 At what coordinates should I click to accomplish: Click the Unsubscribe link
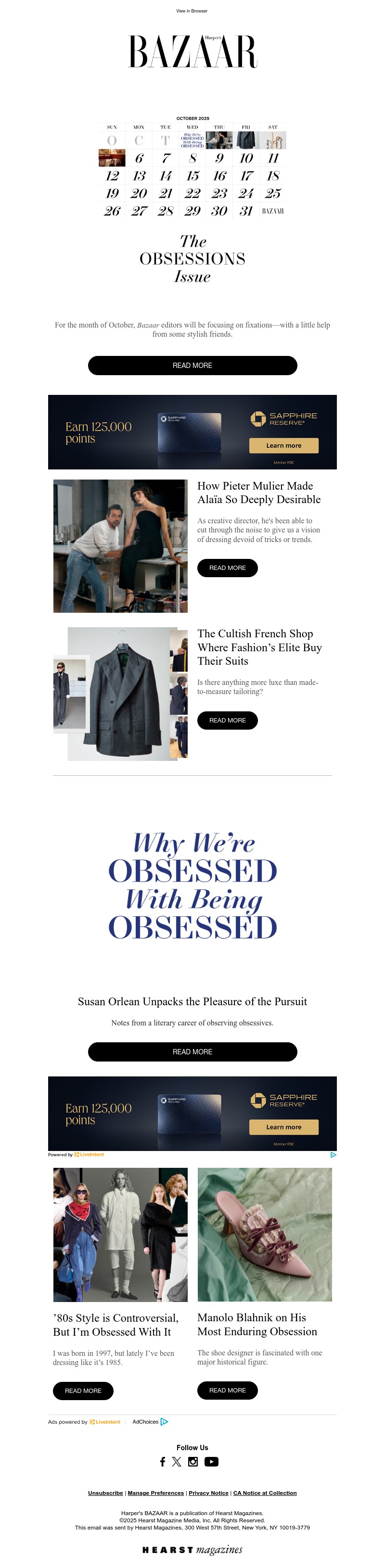(x=105, y=1492)
